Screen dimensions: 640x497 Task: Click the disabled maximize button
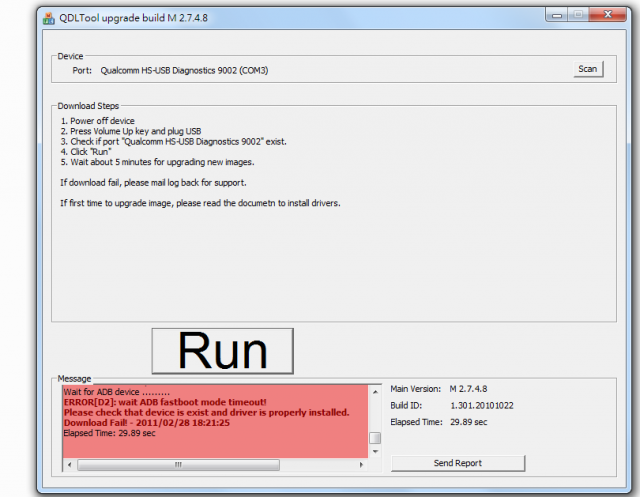(578, 15)
